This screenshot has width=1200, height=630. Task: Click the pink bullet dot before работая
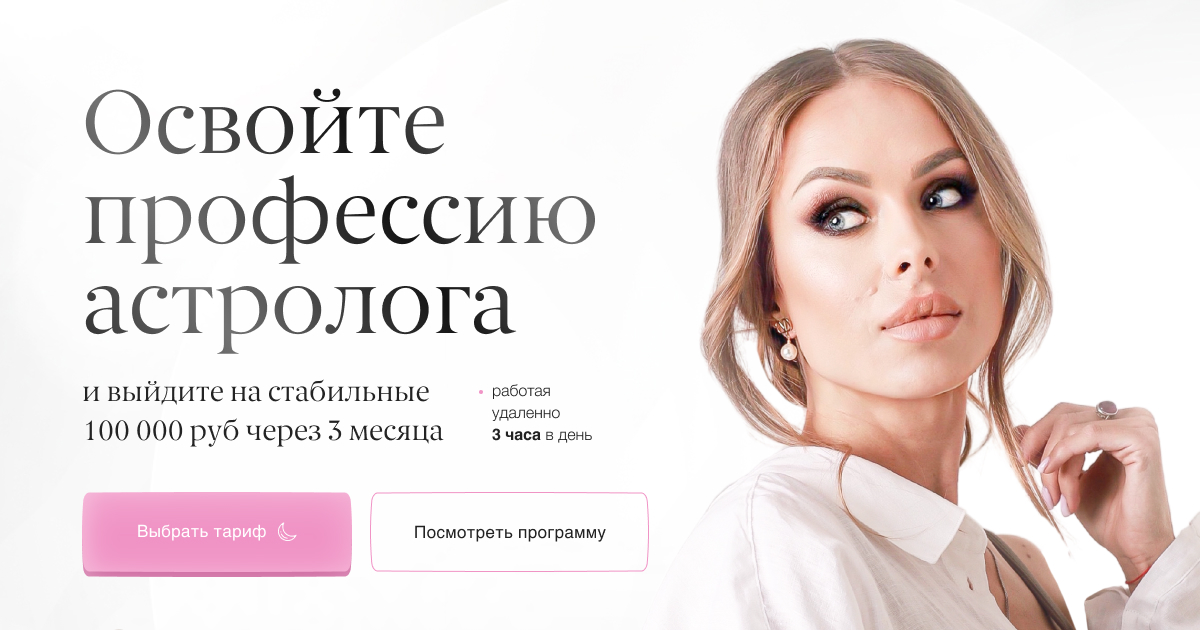(x=481, y=392)
